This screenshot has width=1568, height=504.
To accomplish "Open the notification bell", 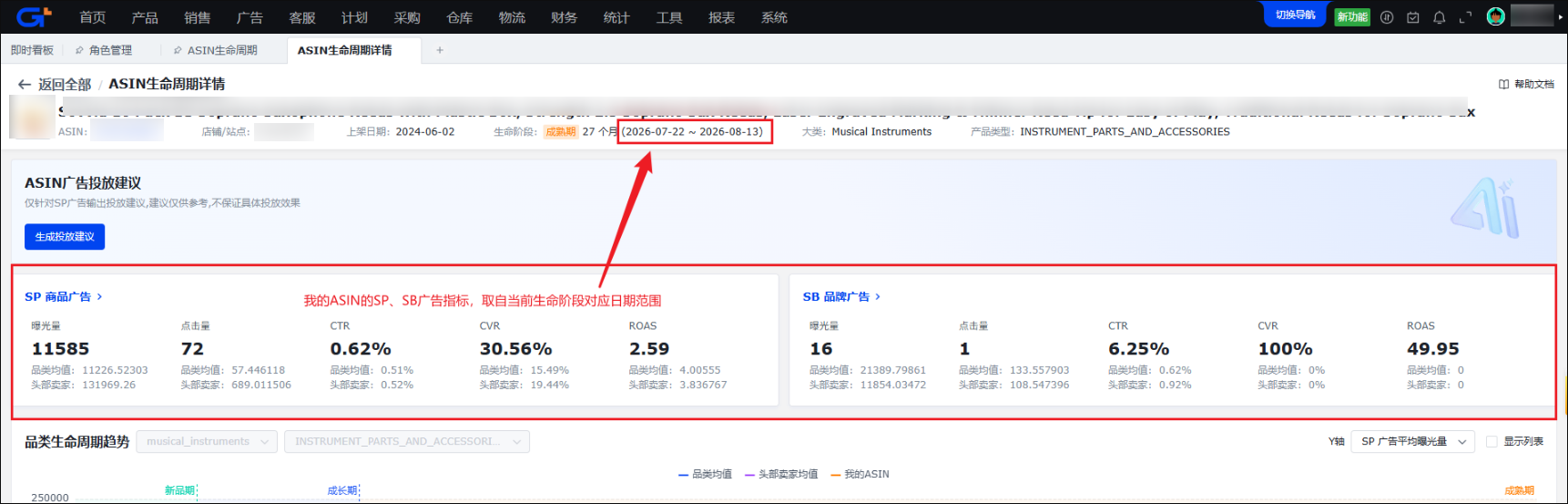I will [1440, 17].
